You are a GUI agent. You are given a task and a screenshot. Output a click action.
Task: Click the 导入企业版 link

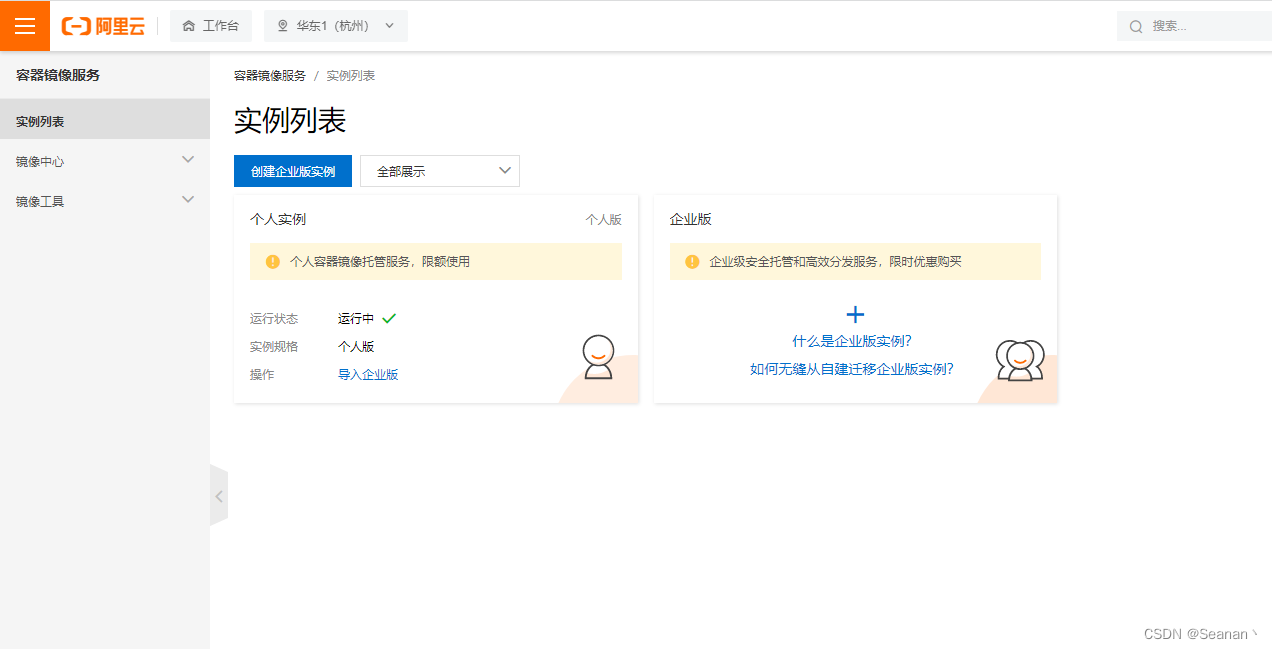[x=369, y=374]
